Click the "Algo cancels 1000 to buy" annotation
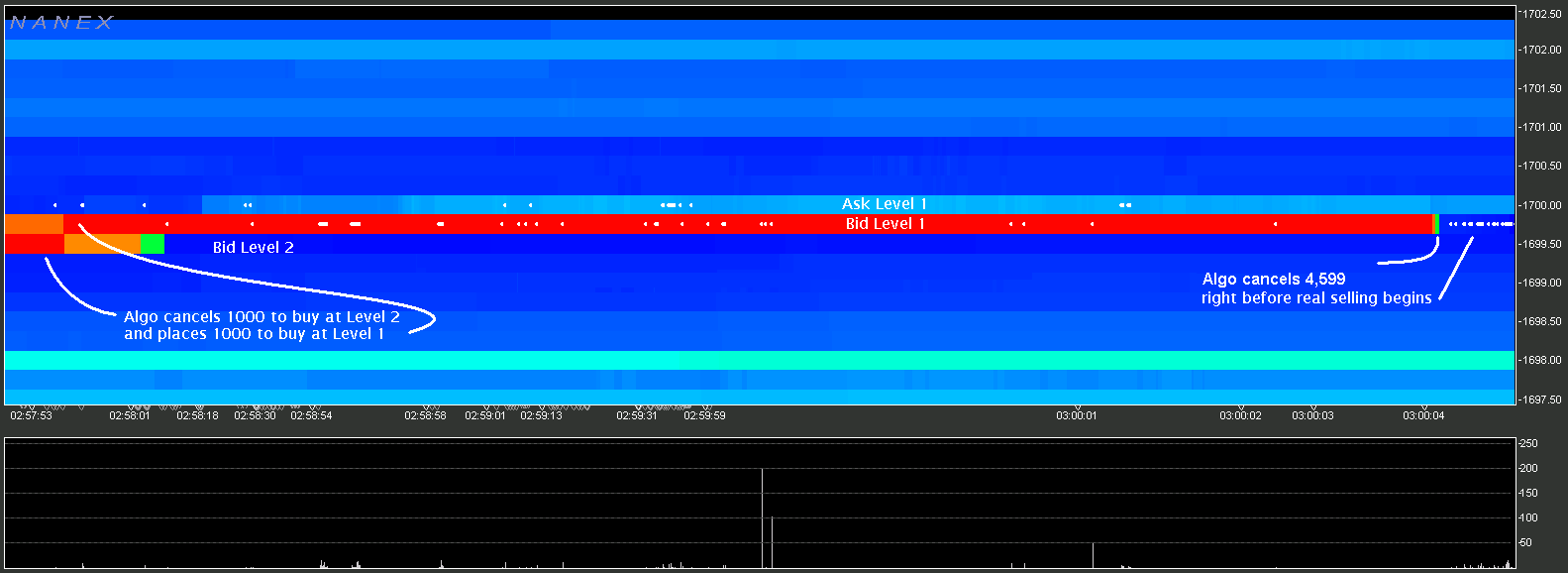This screenshot has width=1568, height=573. (261, 317)
